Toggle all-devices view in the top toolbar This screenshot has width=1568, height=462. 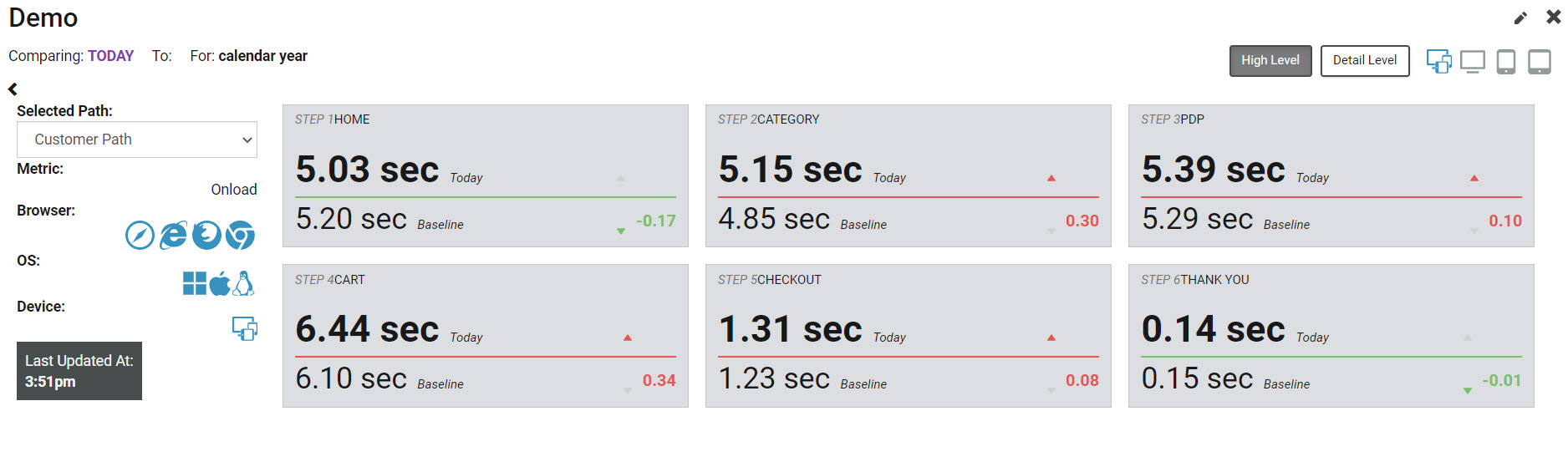pyautogui.click(x=1439, y=61)
